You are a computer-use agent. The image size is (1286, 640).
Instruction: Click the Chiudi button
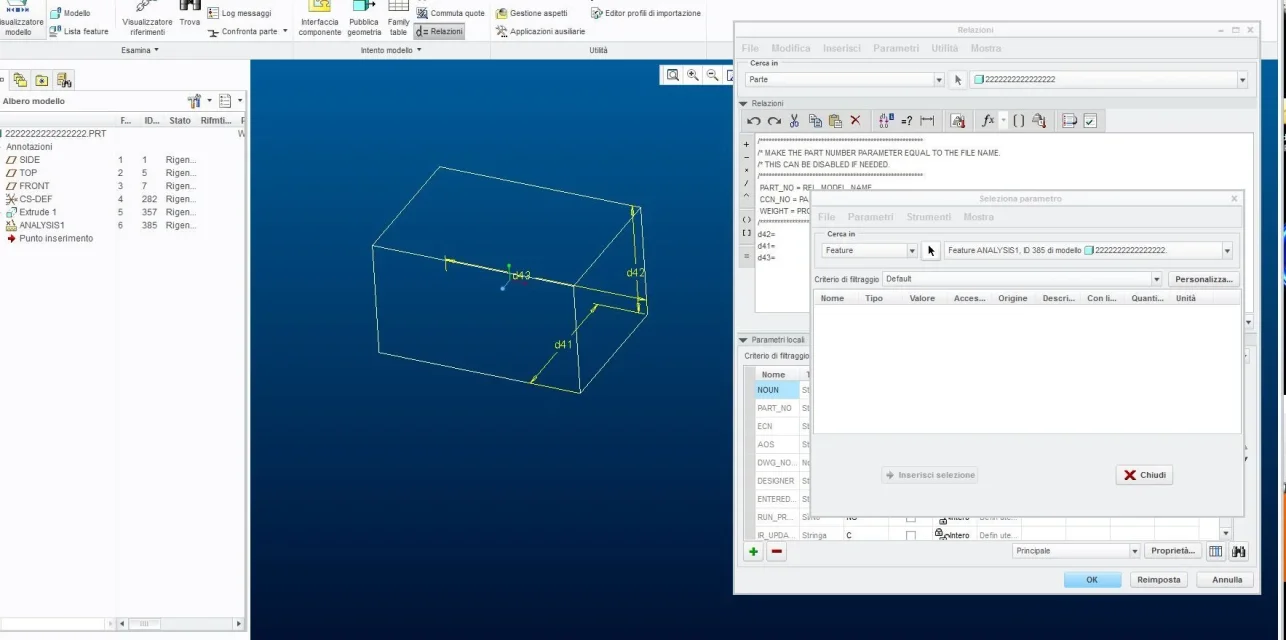(x=1144, y=475)
